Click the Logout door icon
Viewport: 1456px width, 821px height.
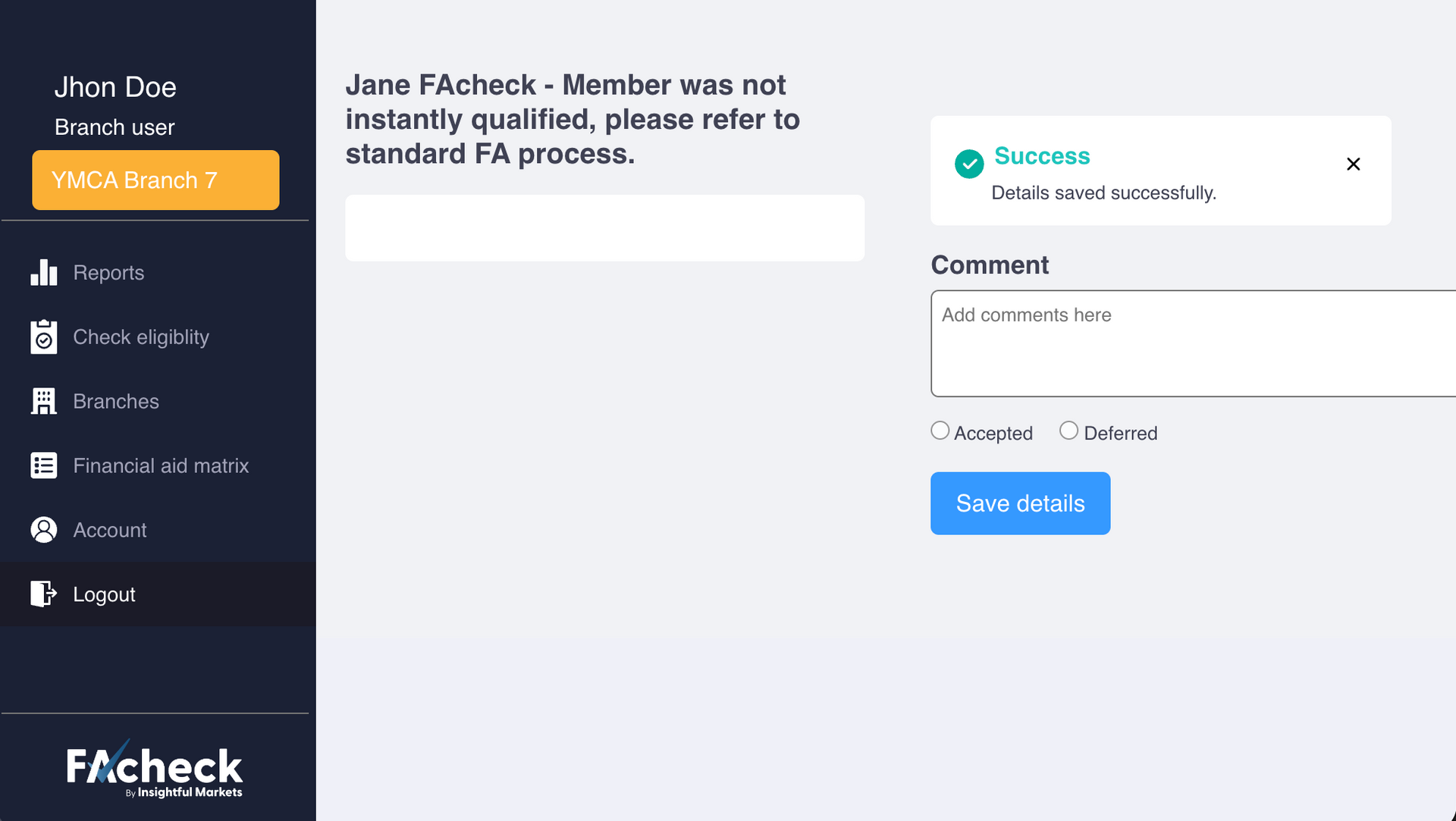point(44,594)
